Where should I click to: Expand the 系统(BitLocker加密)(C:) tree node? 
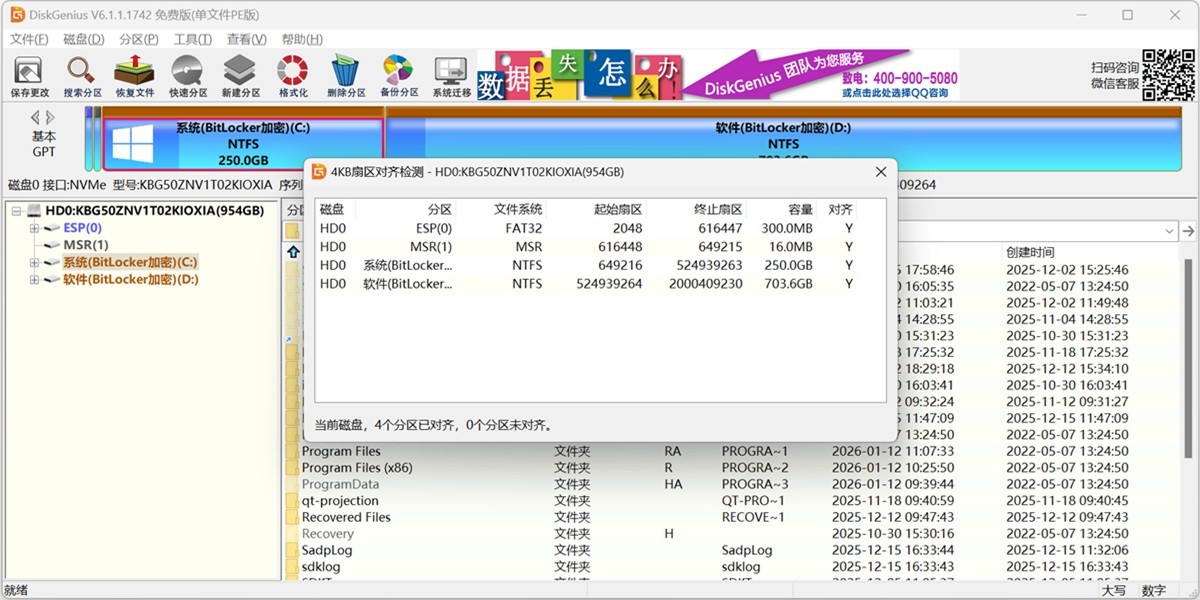tap(34, 262)
